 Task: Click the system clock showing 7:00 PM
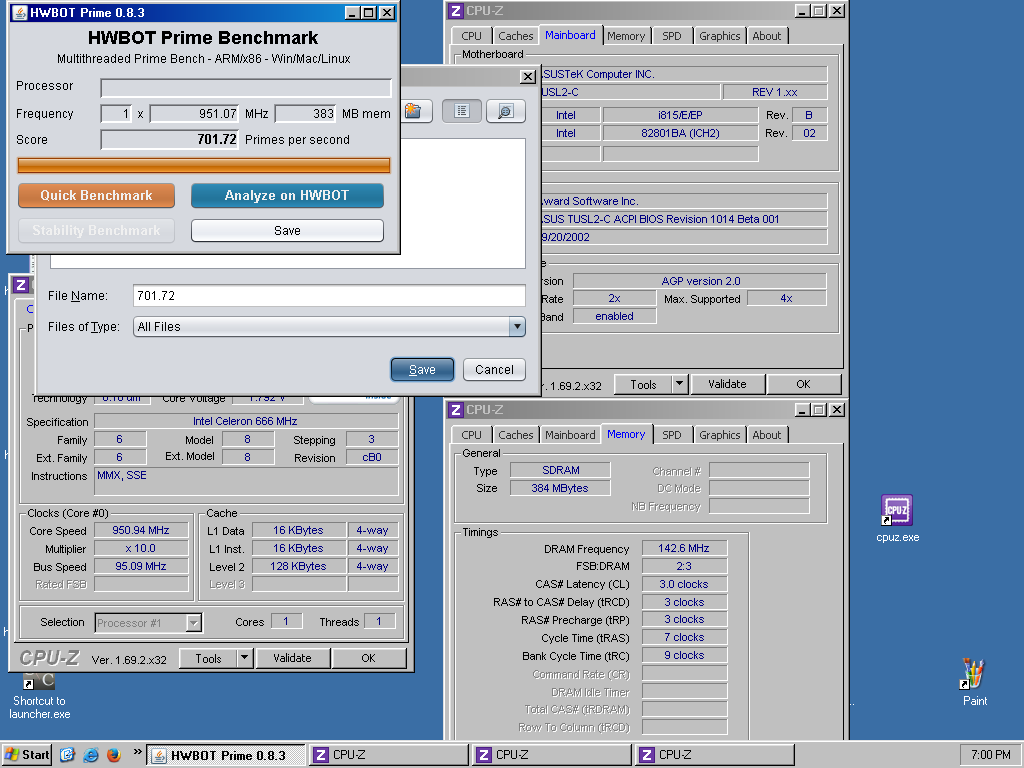pos(990,755)
